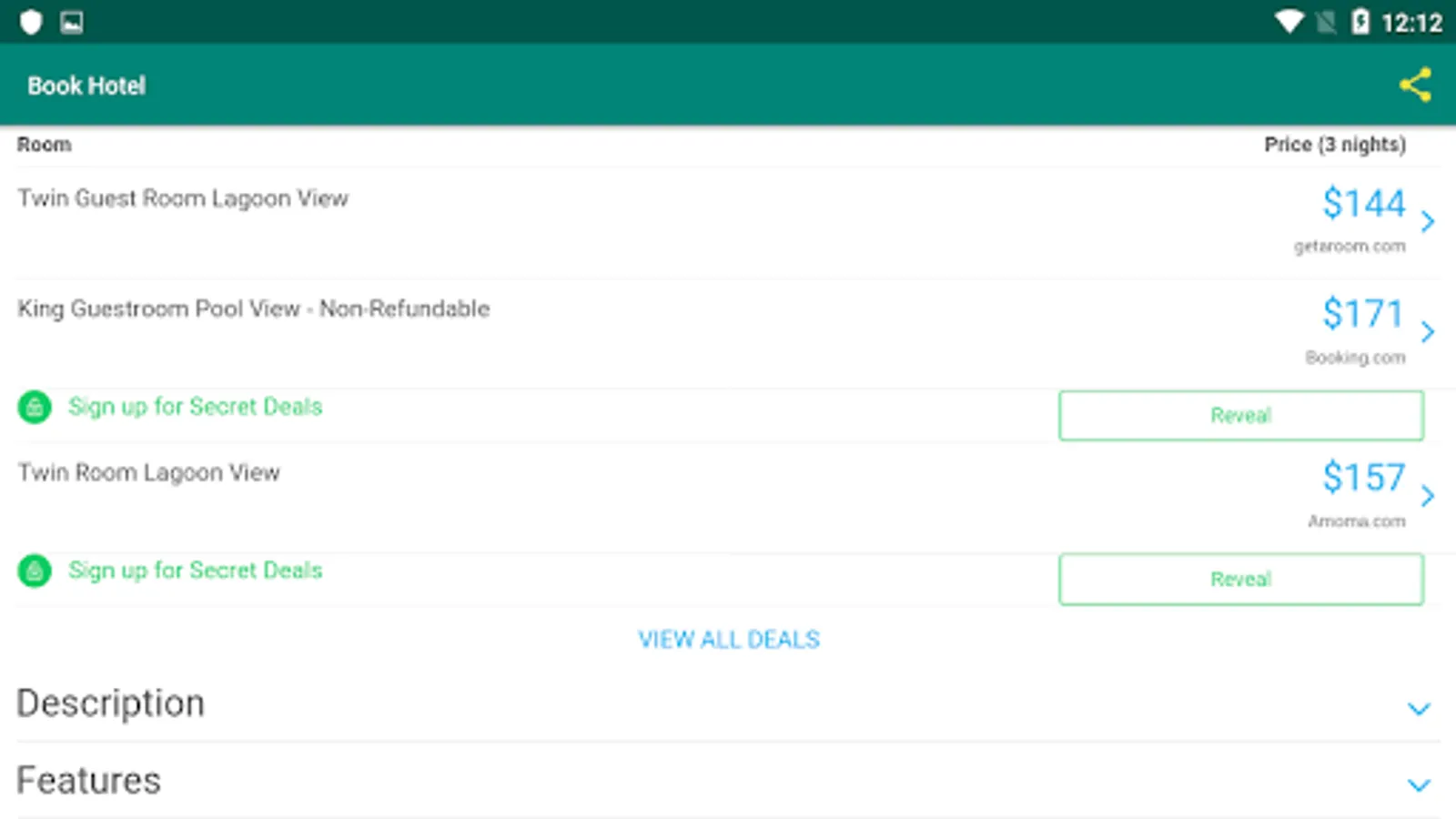Tap the no-SIM signal icon

pyautogui.click(x=1326, y=22)
